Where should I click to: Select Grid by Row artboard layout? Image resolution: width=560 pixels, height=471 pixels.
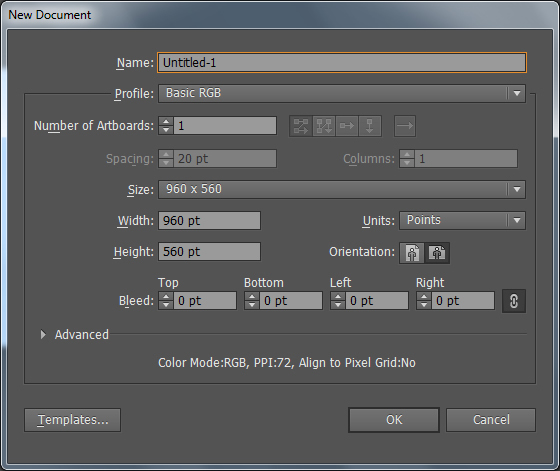(301, 126)
